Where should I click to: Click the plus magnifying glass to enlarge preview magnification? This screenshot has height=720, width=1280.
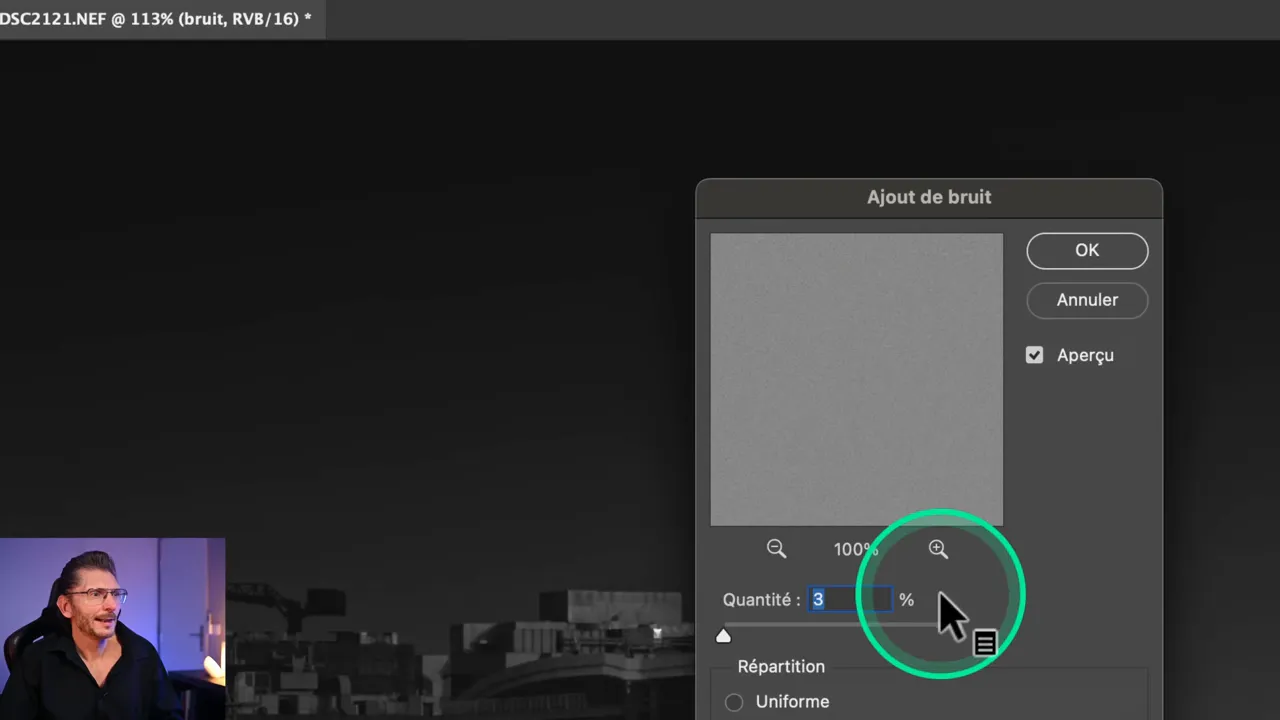point(938,549)
